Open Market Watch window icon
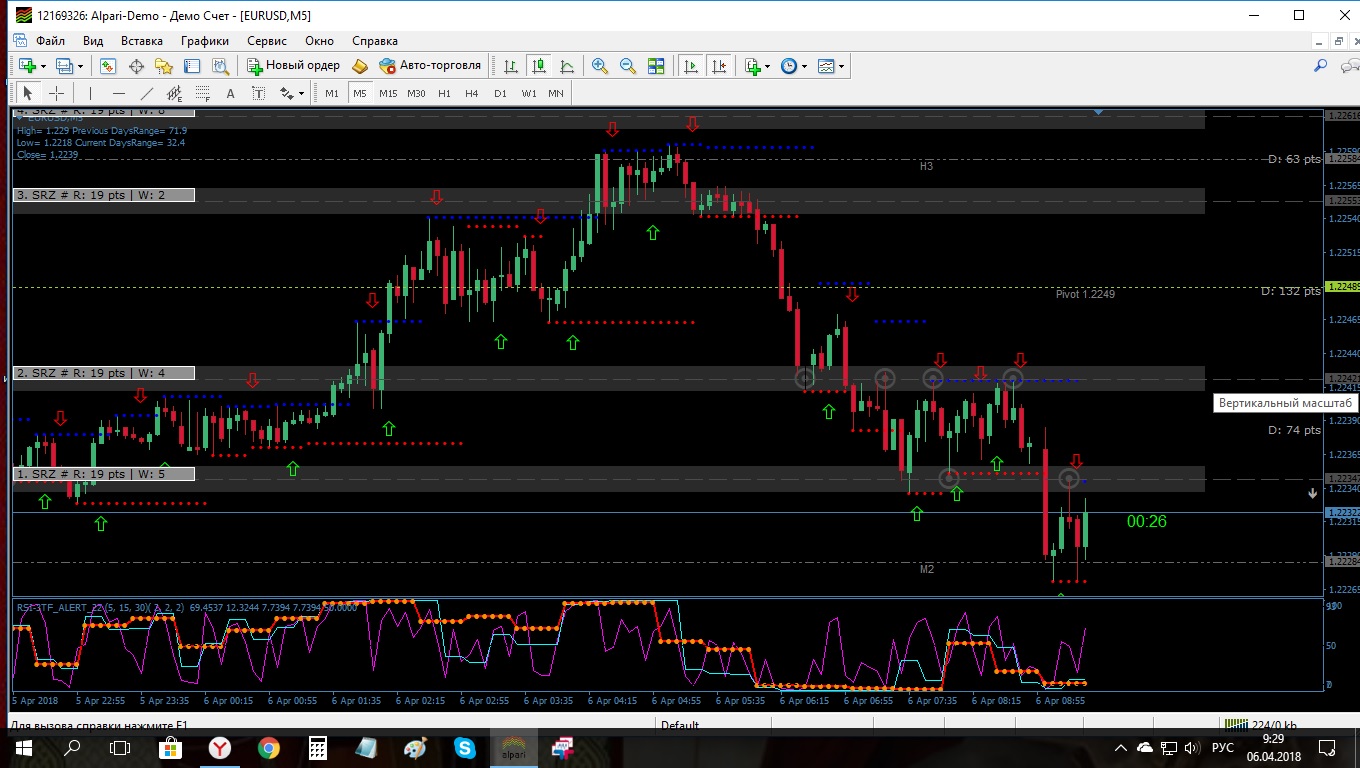The height and width of the screenshot is (768, 1360). pyautogui.click(x=108, y=66)
